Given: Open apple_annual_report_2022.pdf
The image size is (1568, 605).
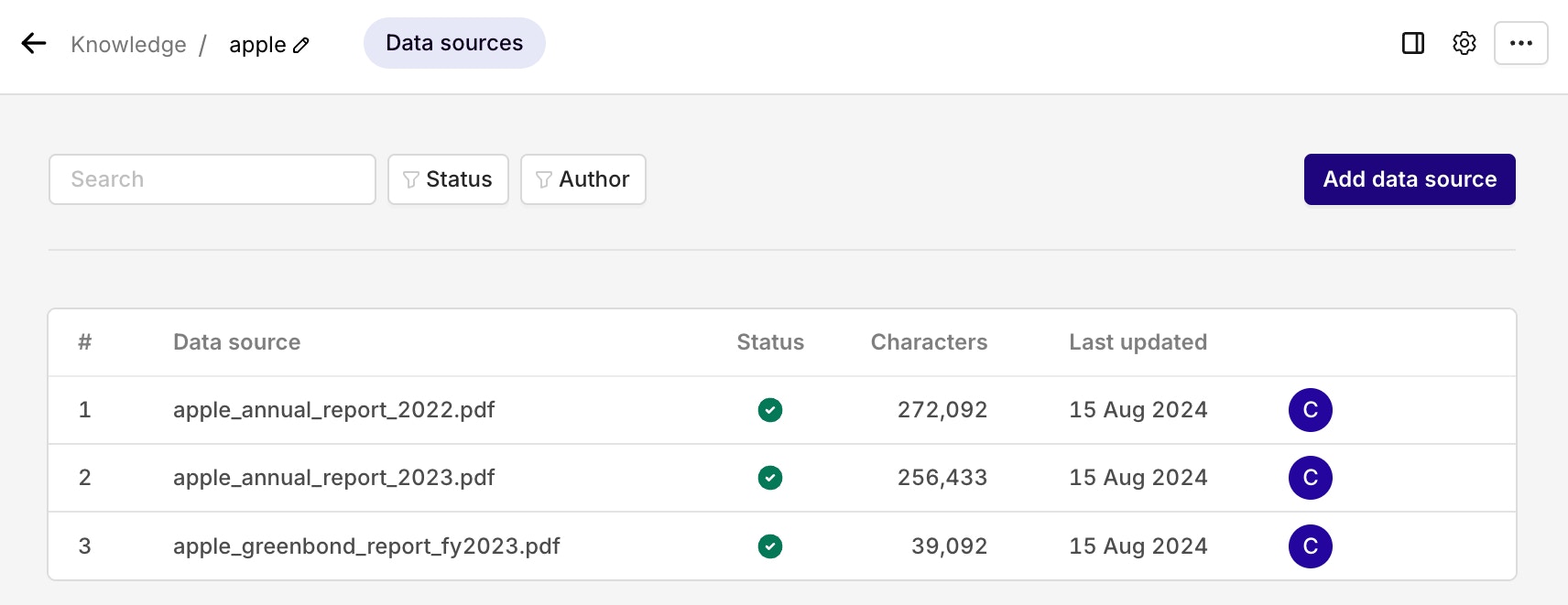Looking at the screenshot, I should 333,410.
